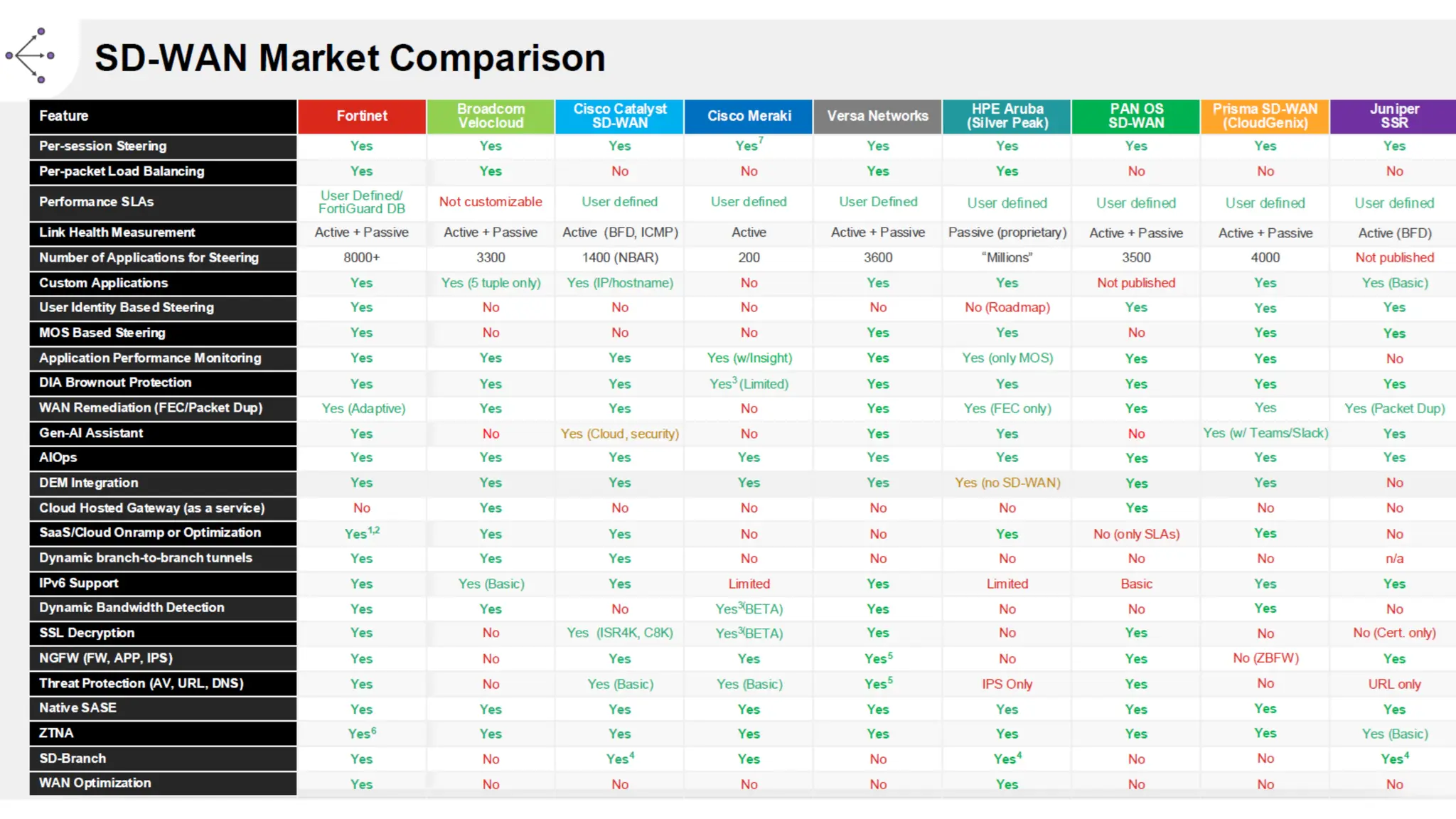Select the Broadcom Velocloud column header

coord(491,116)
